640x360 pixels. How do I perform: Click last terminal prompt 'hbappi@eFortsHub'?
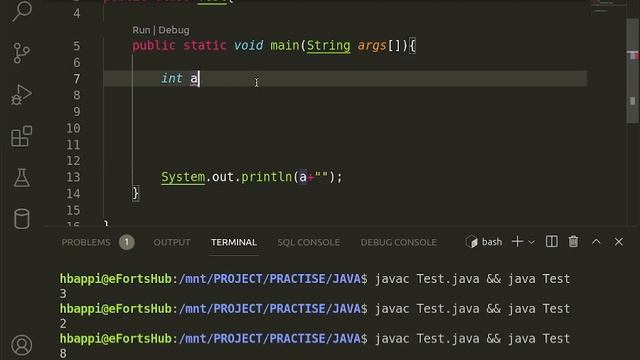click(116, 339)
